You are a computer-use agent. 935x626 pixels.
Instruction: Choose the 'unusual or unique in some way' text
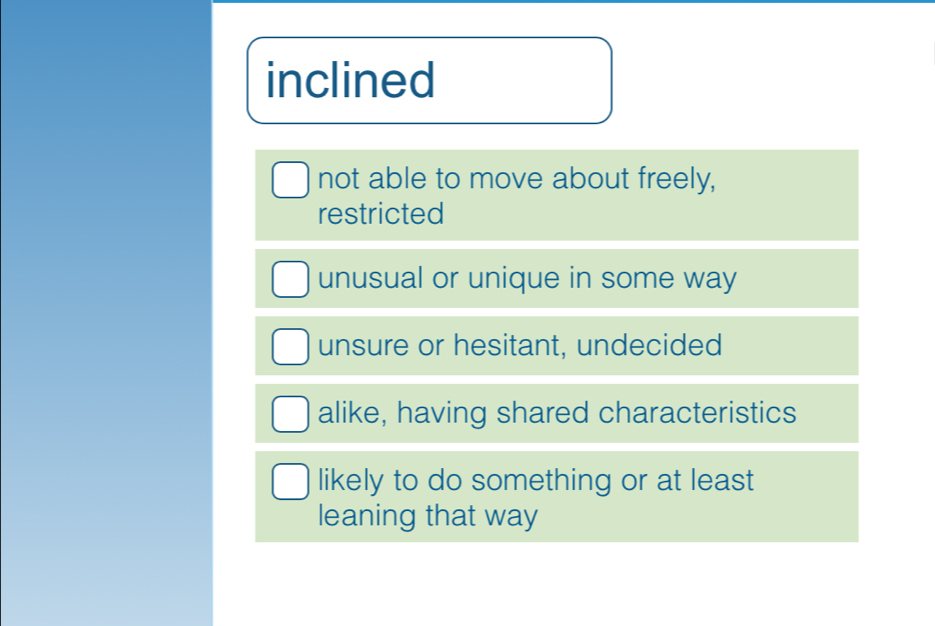(x=527, y=278)
